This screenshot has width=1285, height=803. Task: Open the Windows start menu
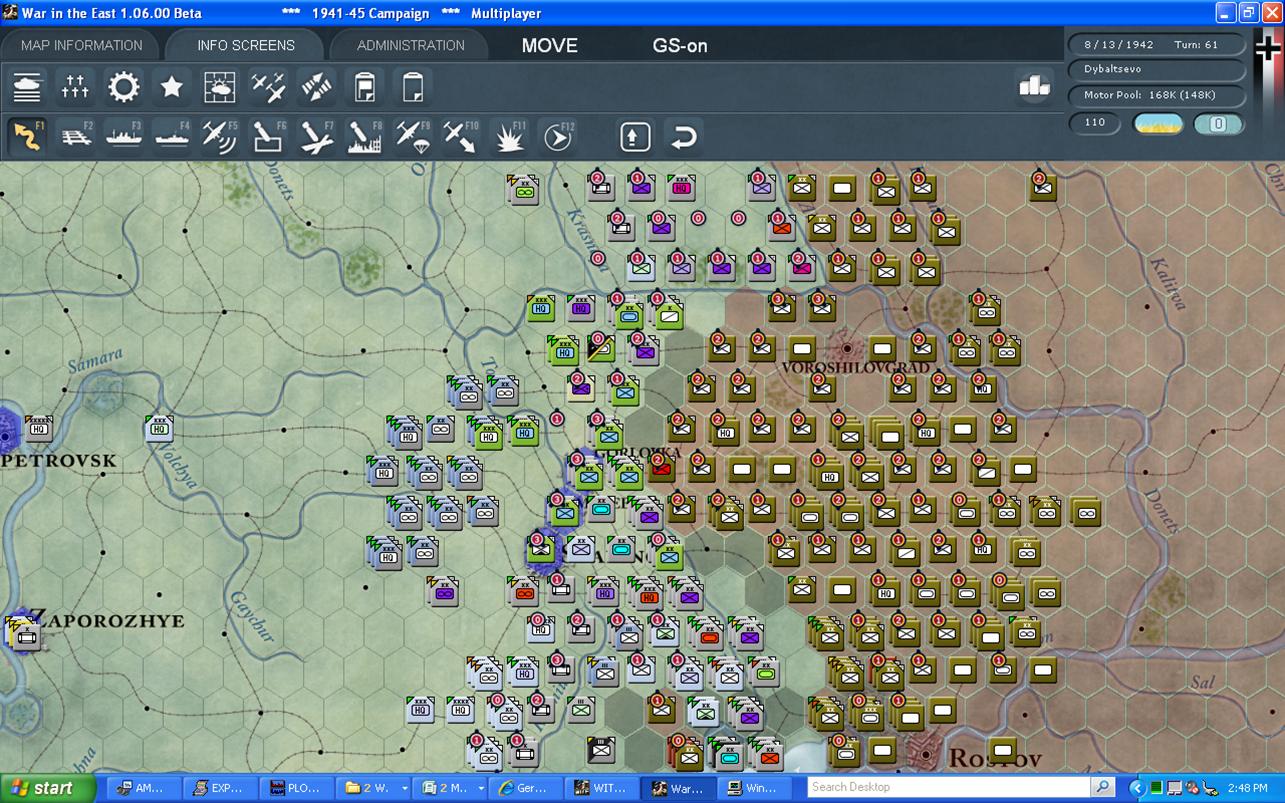tap(47, 788)
